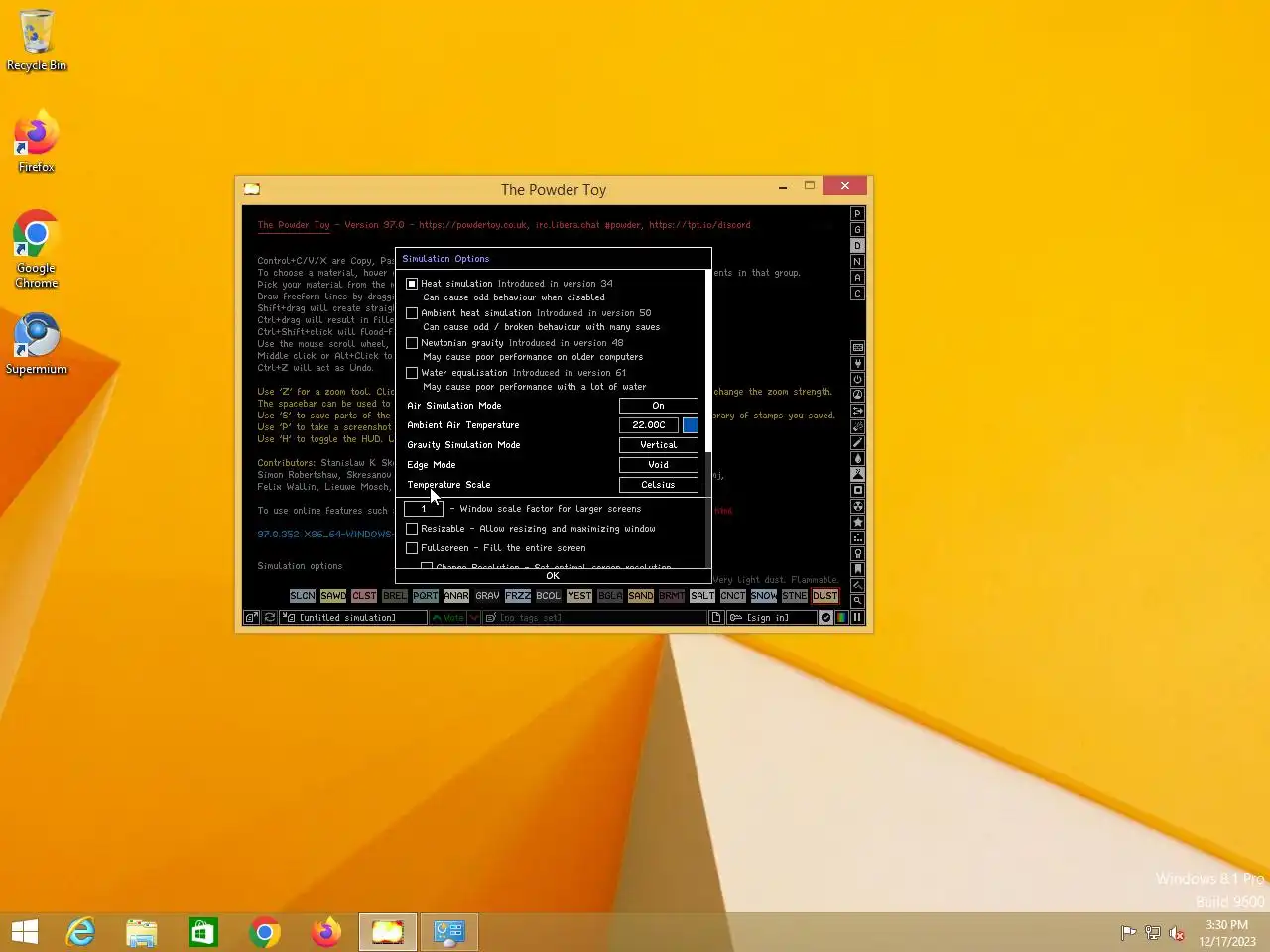Select the SAND element button

coord(641,596)
